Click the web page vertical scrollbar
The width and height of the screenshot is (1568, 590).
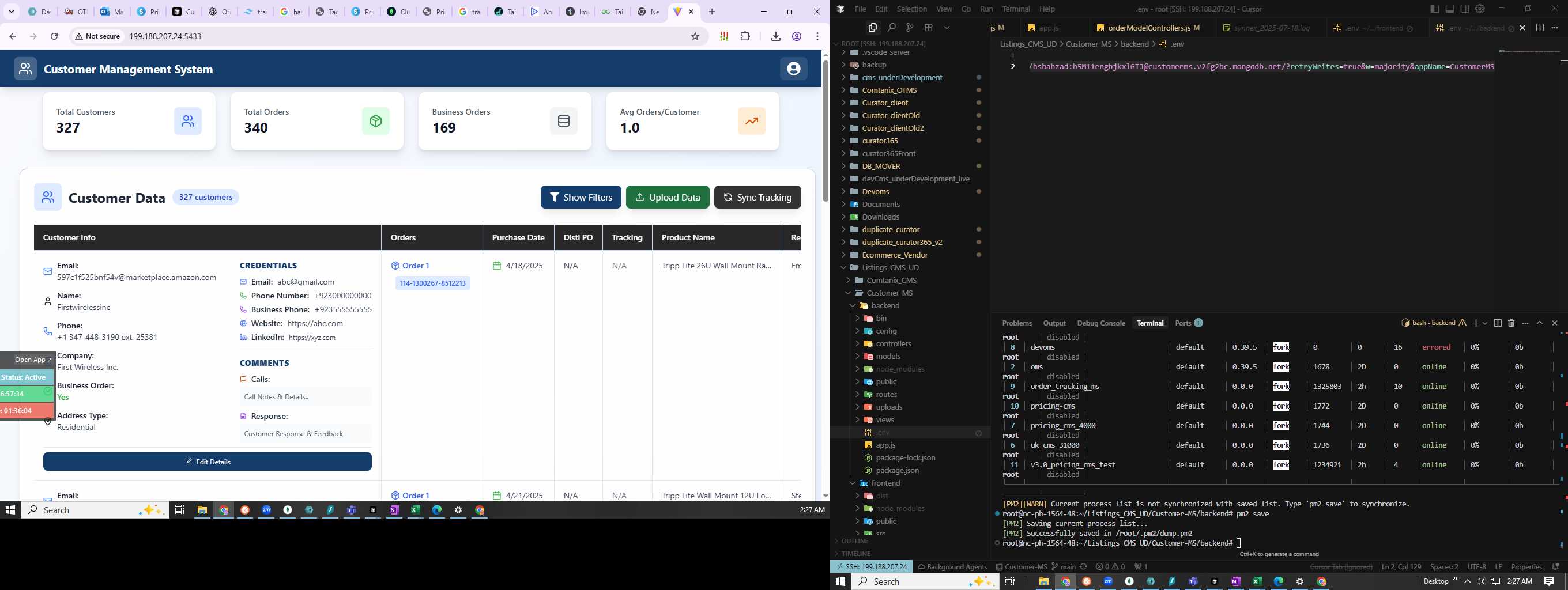click(x=826, y=131)
